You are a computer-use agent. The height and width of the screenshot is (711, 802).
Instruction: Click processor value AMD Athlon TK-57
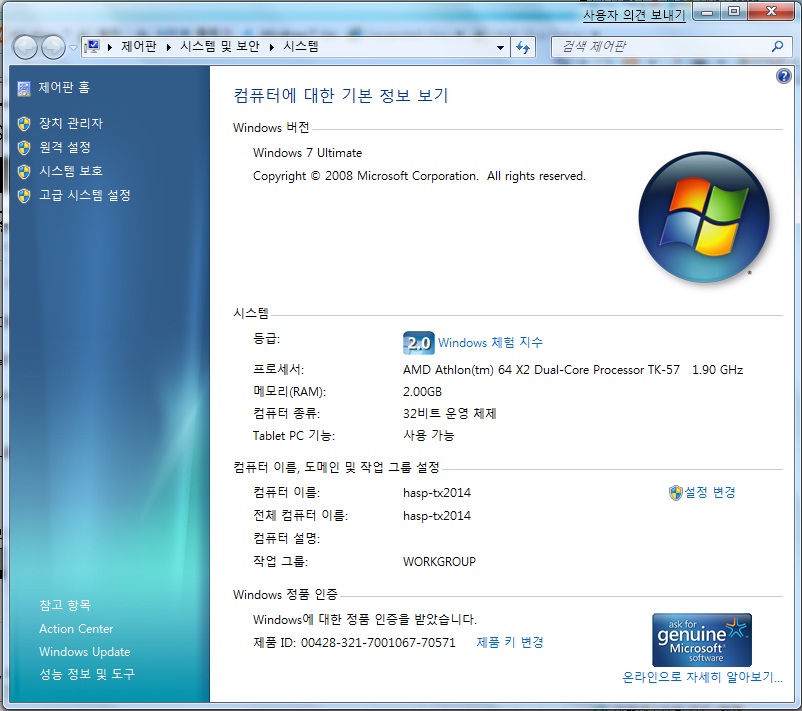click(573, 370)
